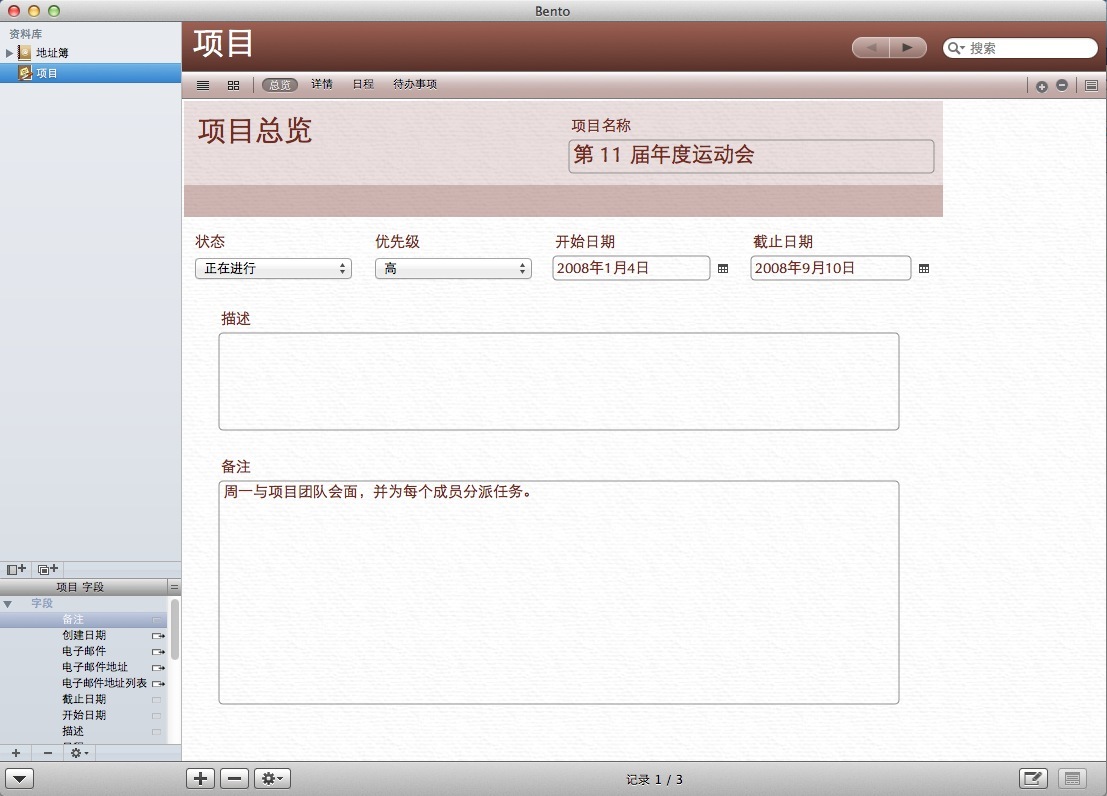Open the 优先级 dropdown showing 高

[x=453, y=268]
